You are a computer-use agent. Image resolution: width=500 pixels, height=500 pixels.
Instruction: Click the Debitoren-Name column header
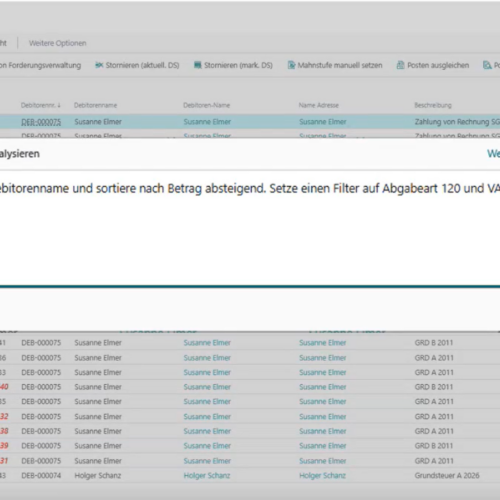[x=207, y=105]
